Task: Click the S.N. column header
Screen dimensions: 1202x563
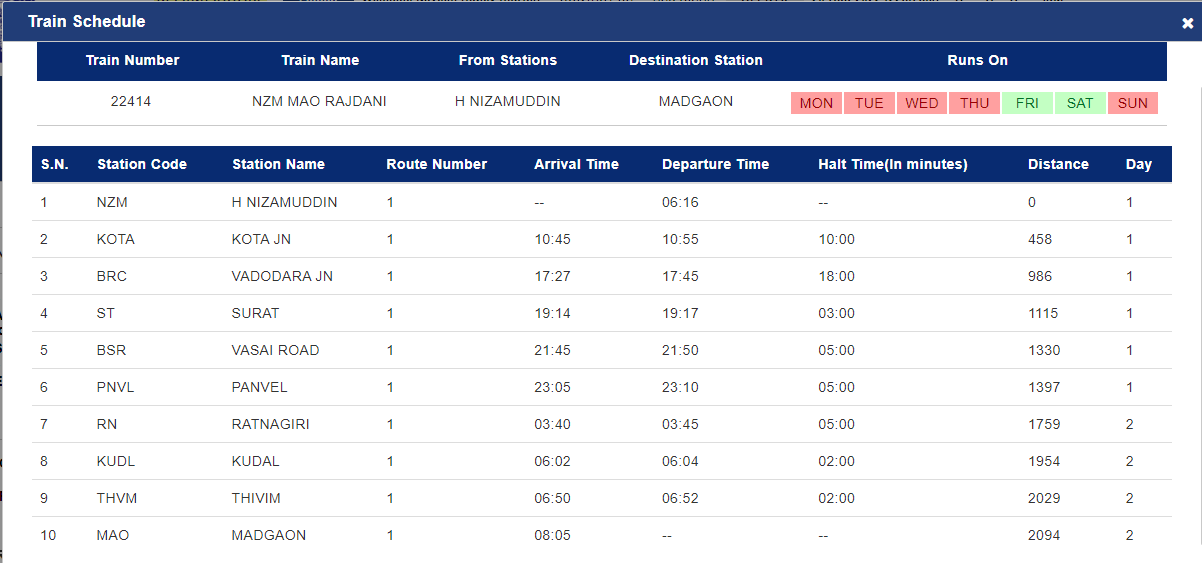Action: click(54, 164)
